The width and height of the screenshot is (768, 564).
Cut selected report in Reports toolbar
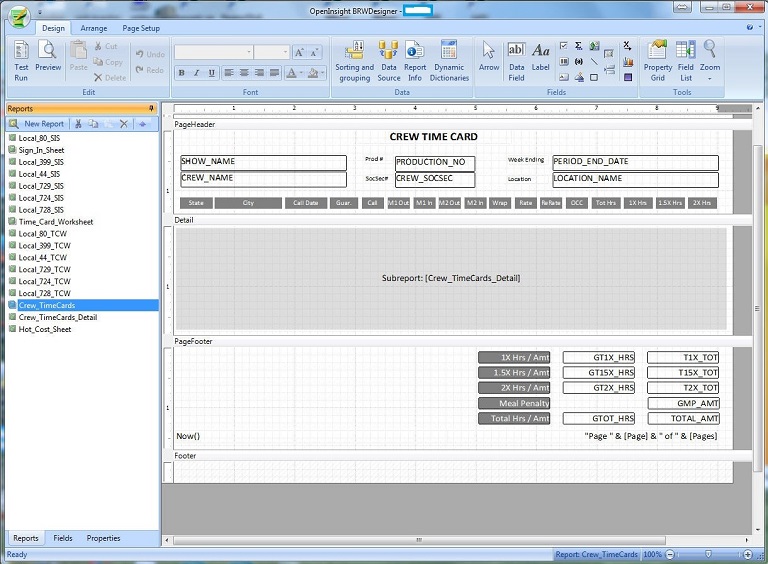click(x=78, y=124)
